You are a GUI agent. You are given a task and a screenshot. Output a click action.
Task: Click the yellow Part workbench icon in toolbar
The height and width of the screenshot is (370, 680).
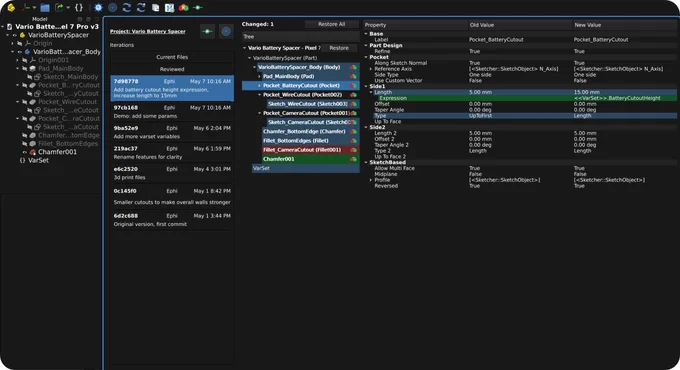click(x=11, y=7)
